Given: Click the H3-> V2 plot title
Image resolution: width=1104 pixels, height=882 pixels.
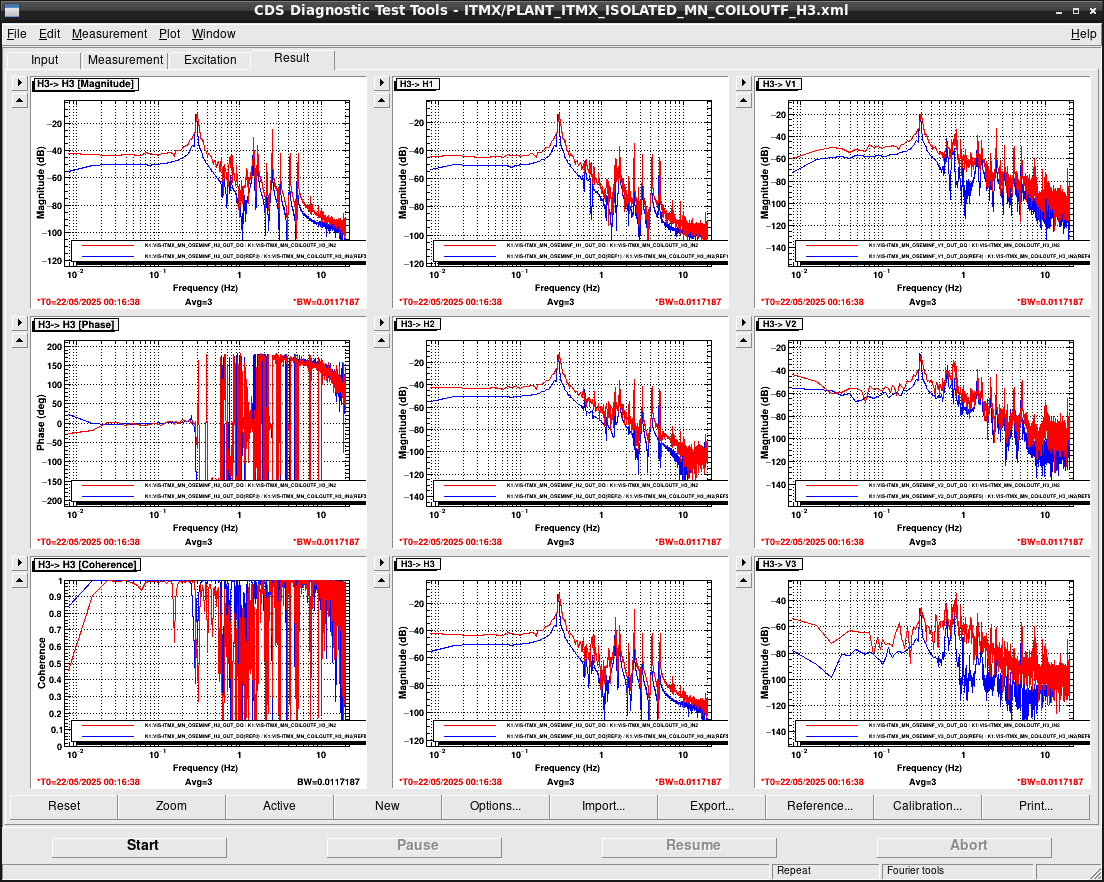Looking at the screenshot, I should [x=779, y=325].
